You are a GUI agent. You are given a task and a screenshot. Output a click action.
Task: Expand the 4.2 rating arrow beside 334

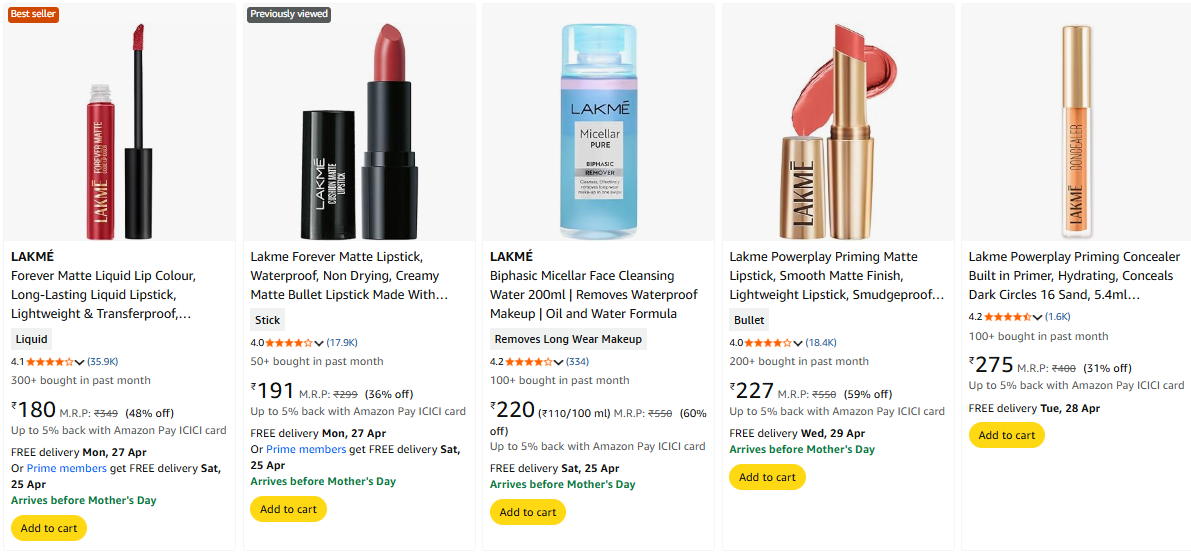[x=559, y=362]
